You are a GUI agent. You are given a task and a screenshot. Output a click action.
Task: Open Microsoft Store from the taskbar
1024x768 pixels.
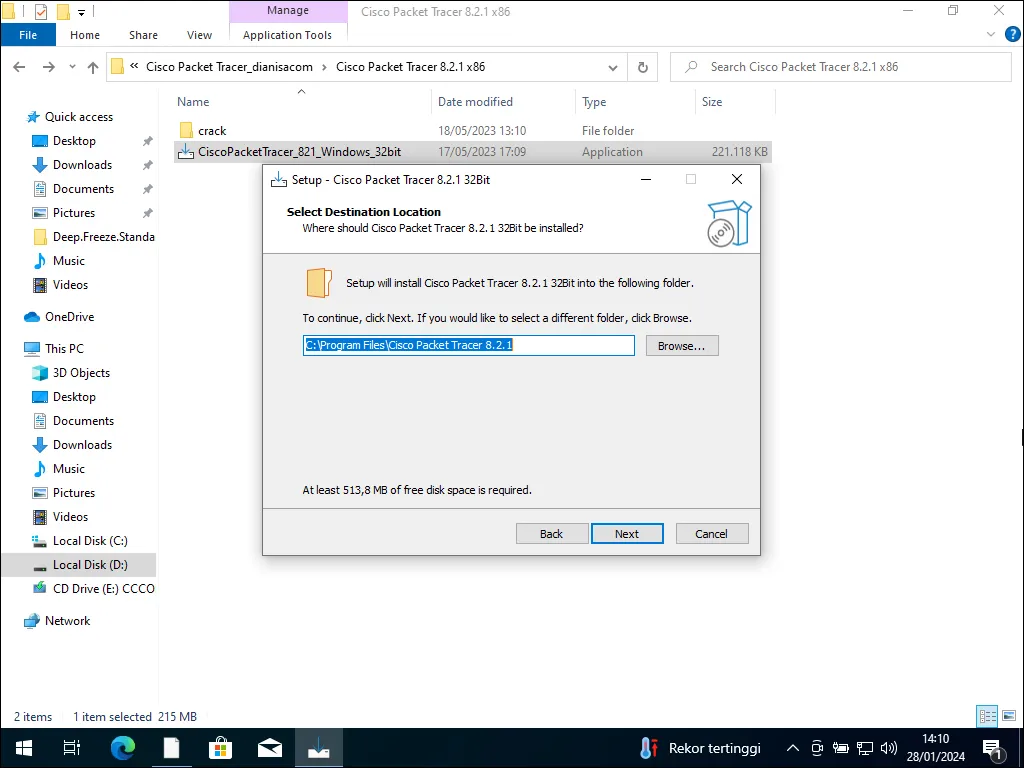pyautogui.click(x=220, y=748)
